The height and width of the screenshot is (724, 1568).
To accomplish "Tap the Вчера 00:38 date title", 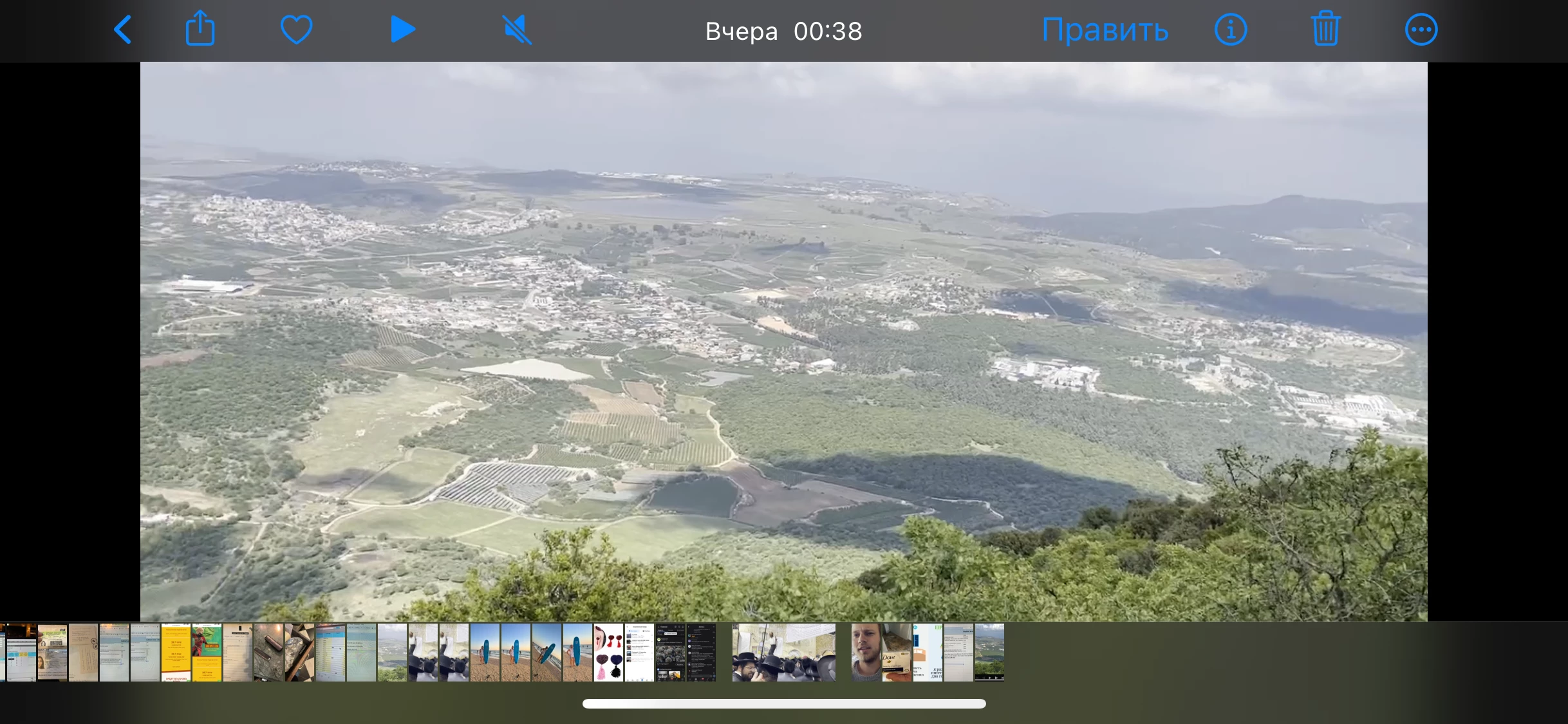I will tap(783, 31).
